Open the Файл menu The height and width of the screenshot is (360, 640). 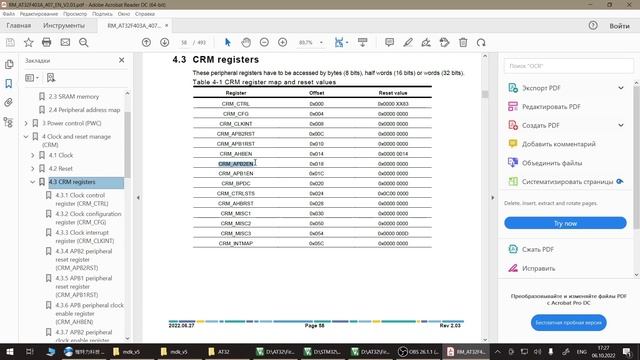tap(9, 14)
